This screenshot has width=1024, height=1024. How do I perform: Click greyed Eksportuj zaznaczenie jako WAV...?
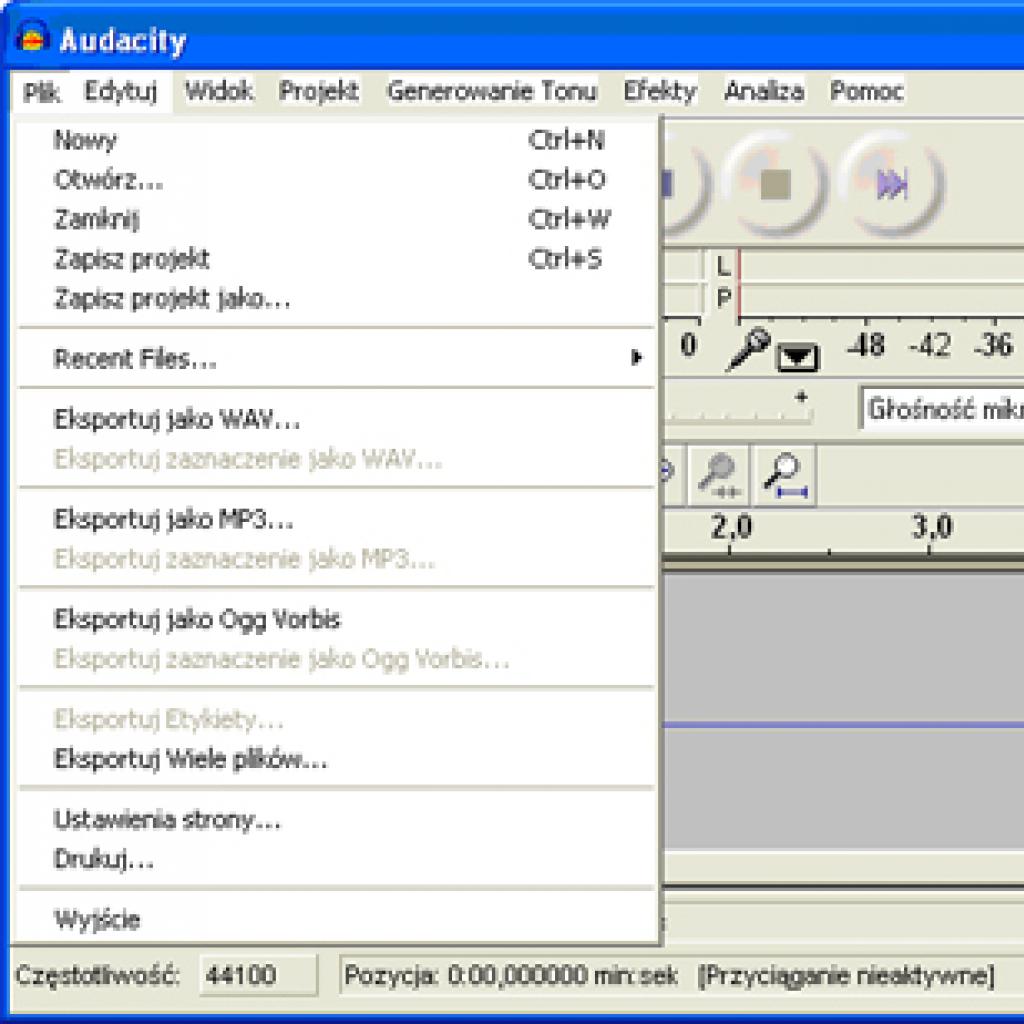pos(336,459)
